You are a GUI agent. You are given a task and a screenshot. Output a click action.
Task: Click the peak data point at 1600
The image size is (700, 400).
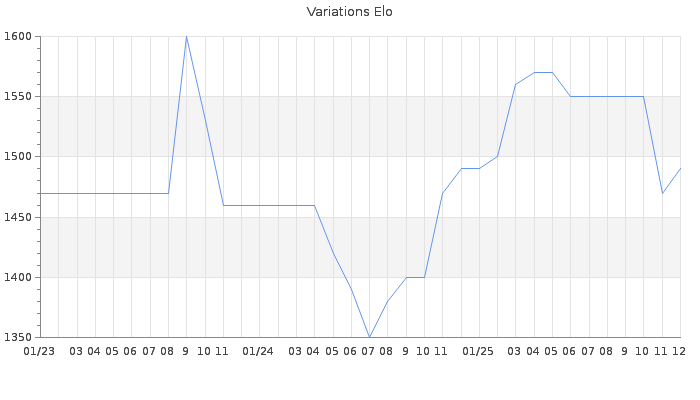pos(186,37)
